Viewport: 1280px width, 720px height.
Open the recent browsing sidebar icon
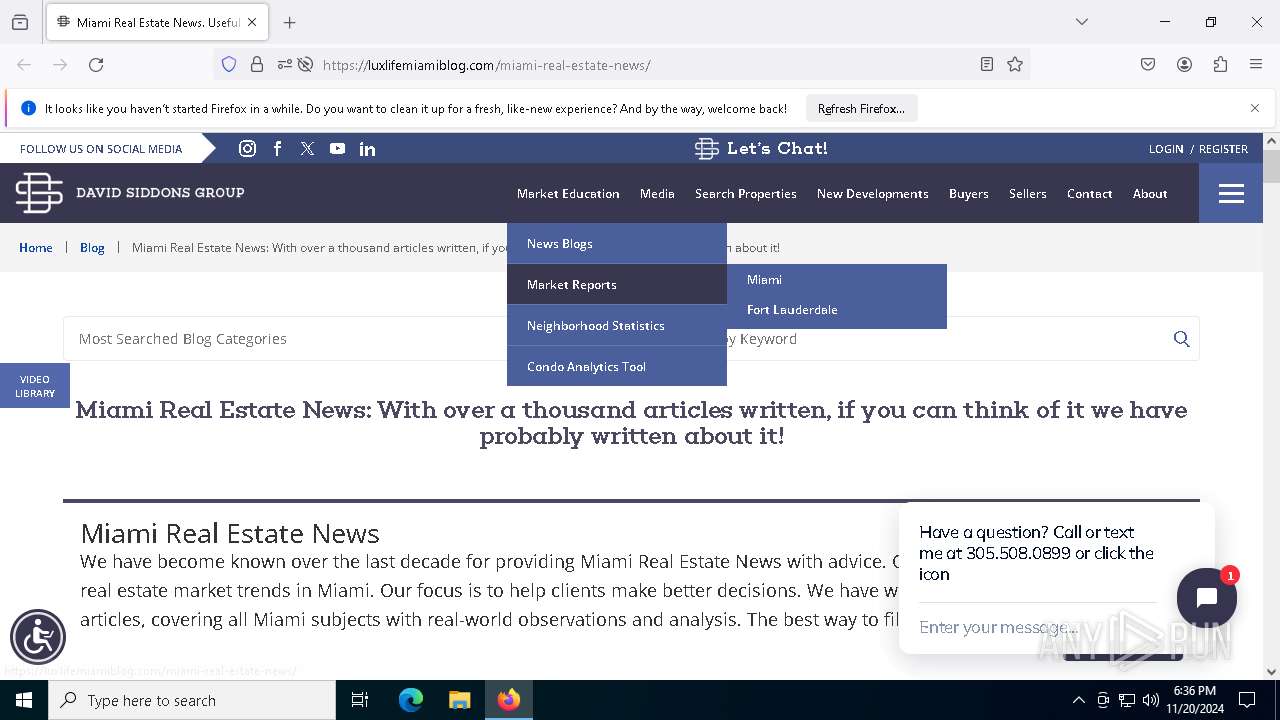click(20, 22)
